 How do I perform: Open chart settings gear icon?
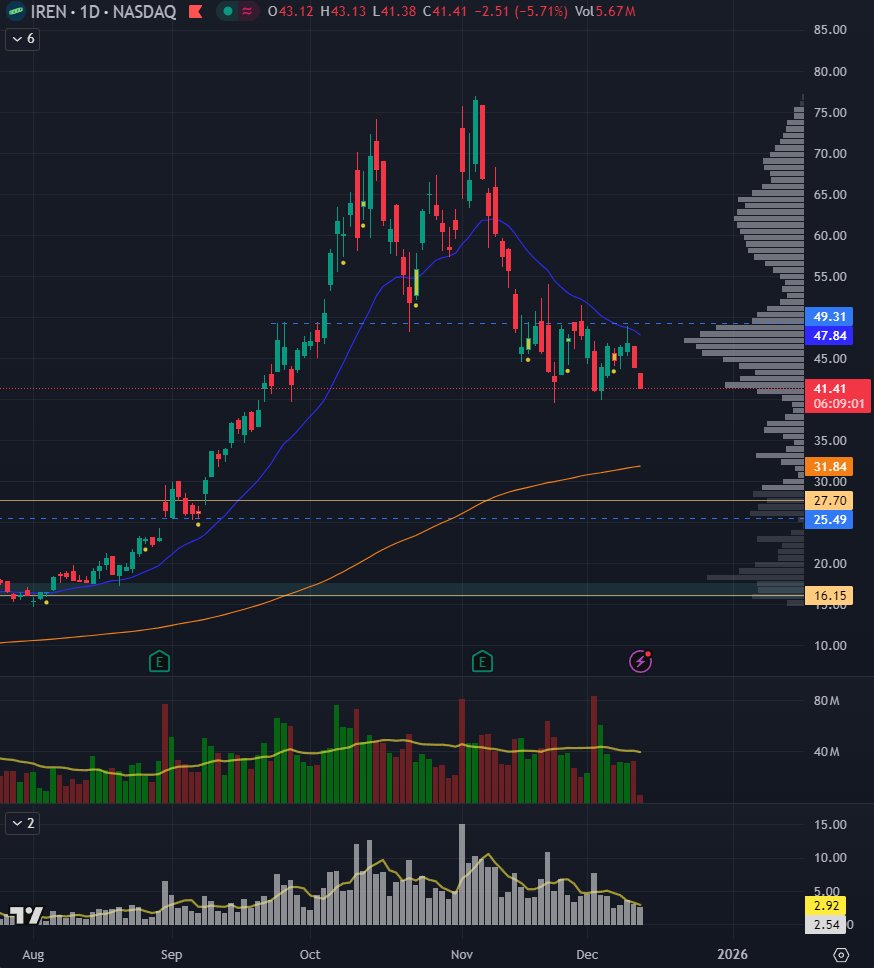click(x=841, y=954)
